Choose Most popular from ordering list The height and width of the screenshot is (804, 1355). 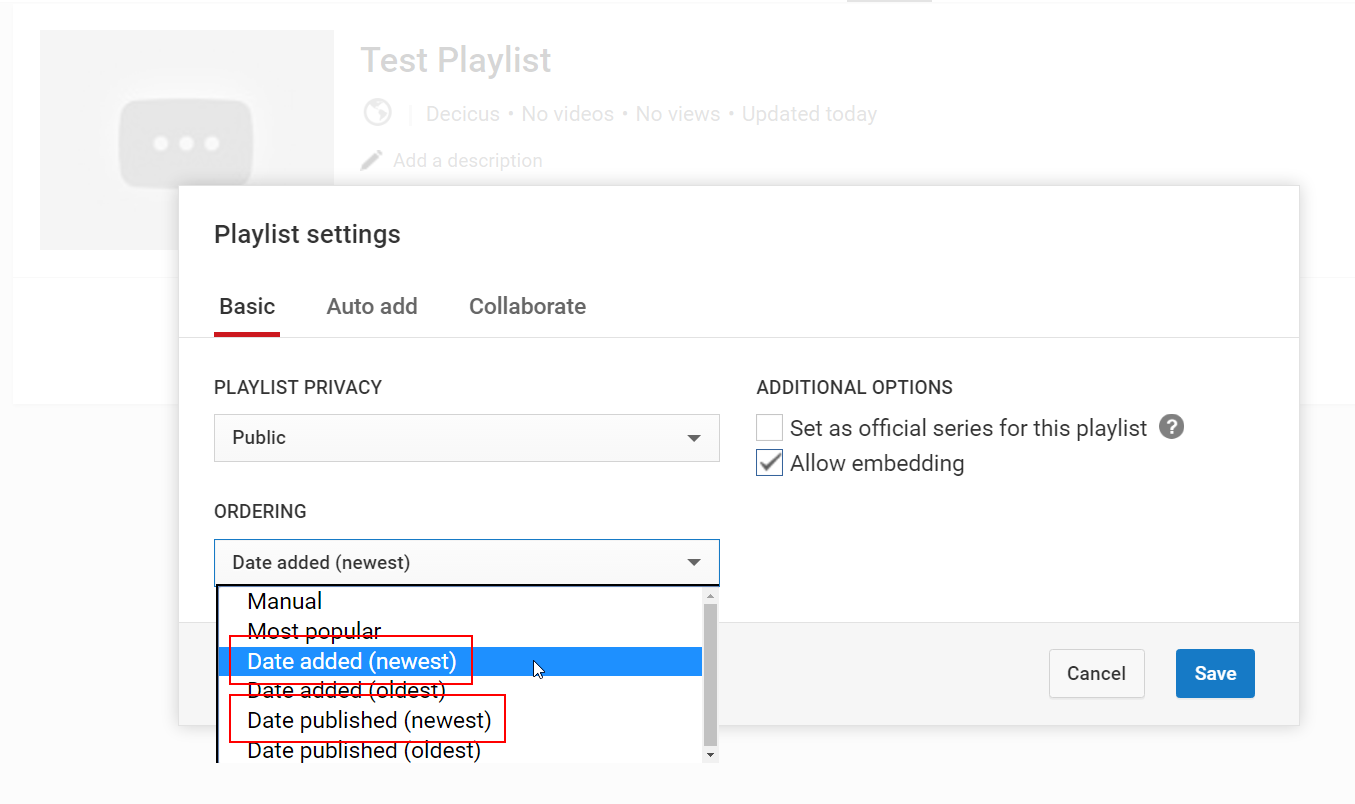coord(314,631)
